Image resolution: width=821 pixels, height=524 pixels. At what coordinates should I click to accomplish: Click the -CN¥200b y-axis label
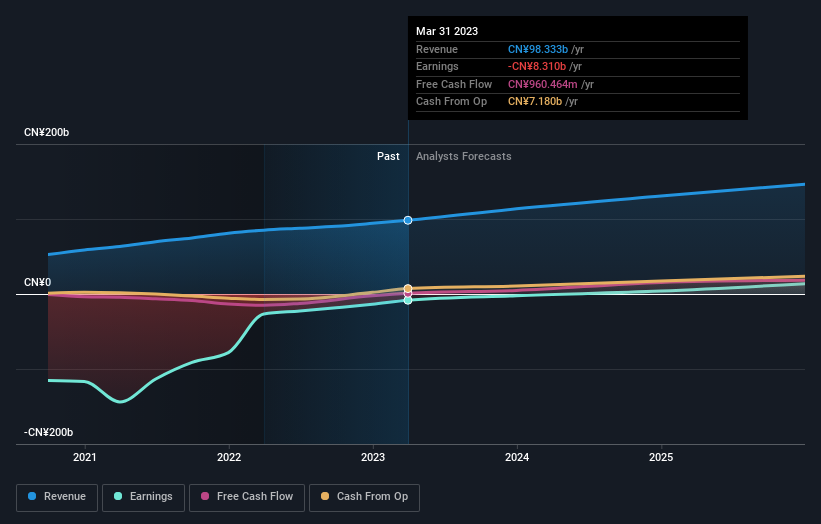coord(48,432)
